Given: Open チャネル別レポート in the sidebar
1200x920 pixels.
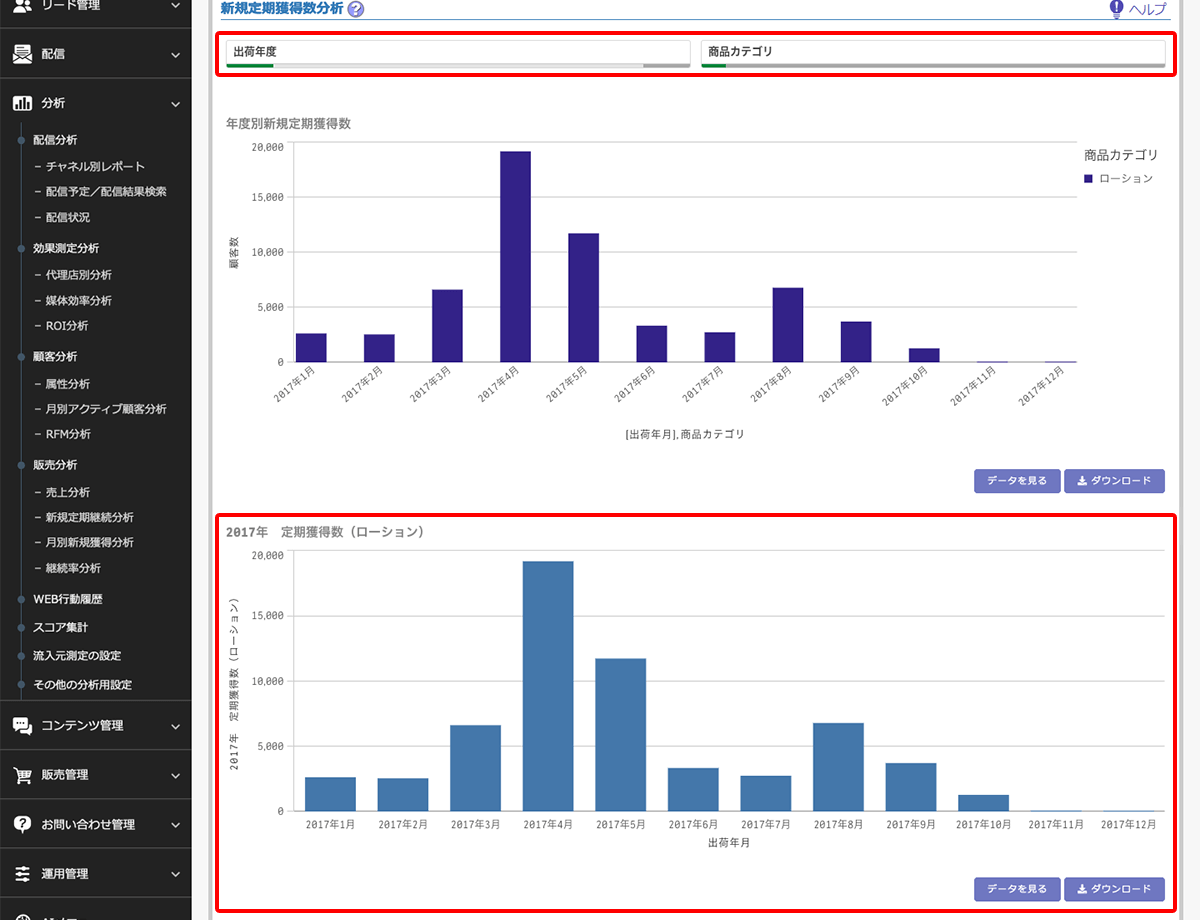Looking at the screenshot, I should (x=95, y=167).
